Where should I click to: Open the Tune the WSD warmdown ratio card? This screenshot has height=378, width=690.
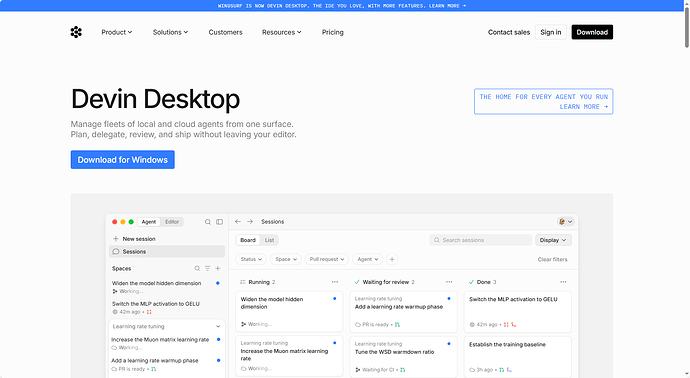(x=404, y=357)
